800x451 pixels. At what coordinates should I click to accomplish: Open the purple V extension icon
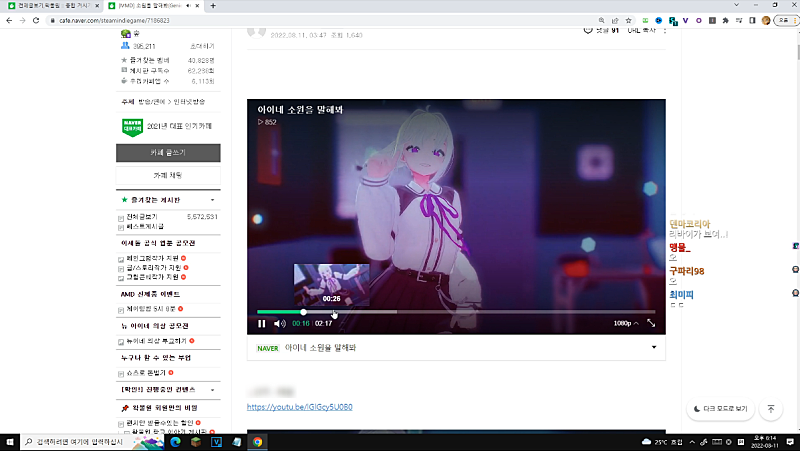[685, 20]
